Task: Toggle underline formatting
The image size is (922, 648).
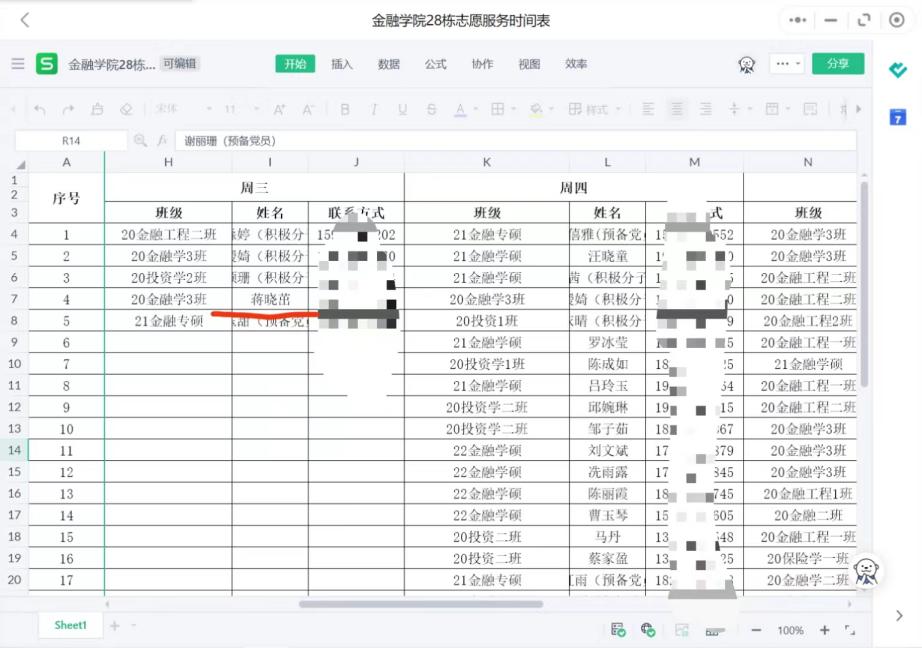Action: [x=402, y=109]
